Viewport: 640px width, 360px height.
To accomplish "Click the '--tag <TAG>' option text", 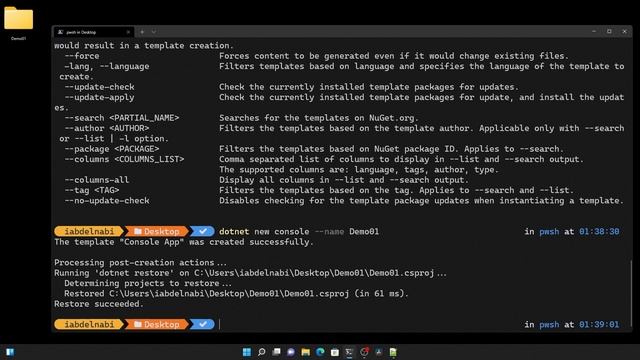I will [x=92, y=190].
